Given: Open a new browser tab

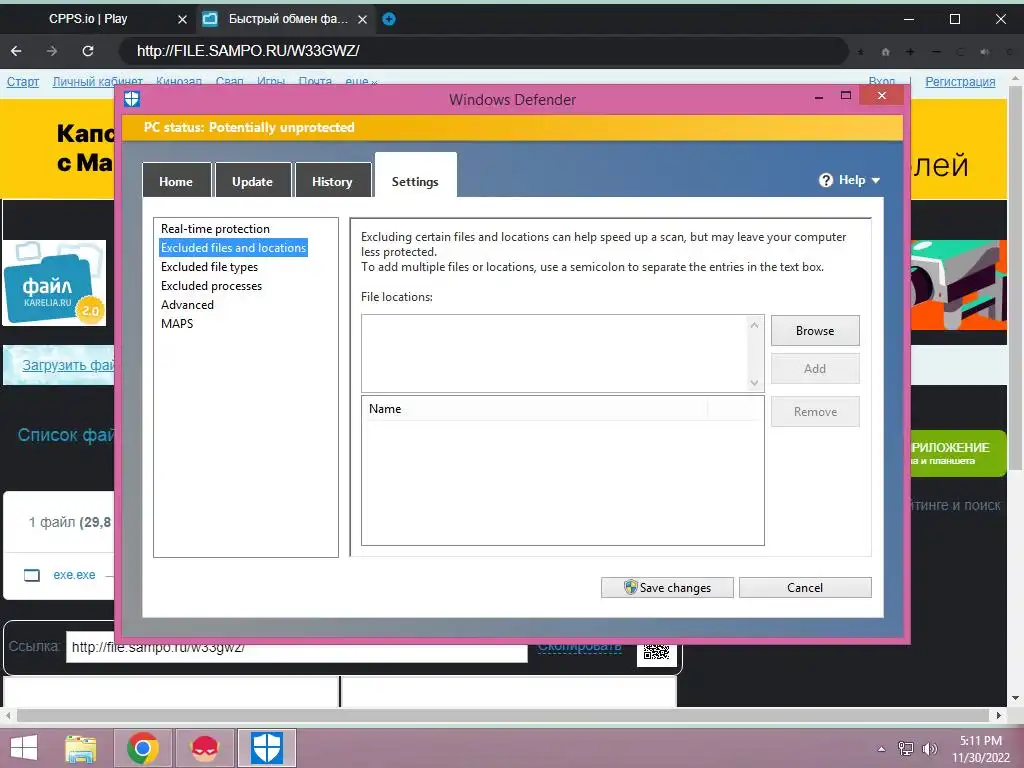Looking at the screenshot, I should (x=389, y=19).
